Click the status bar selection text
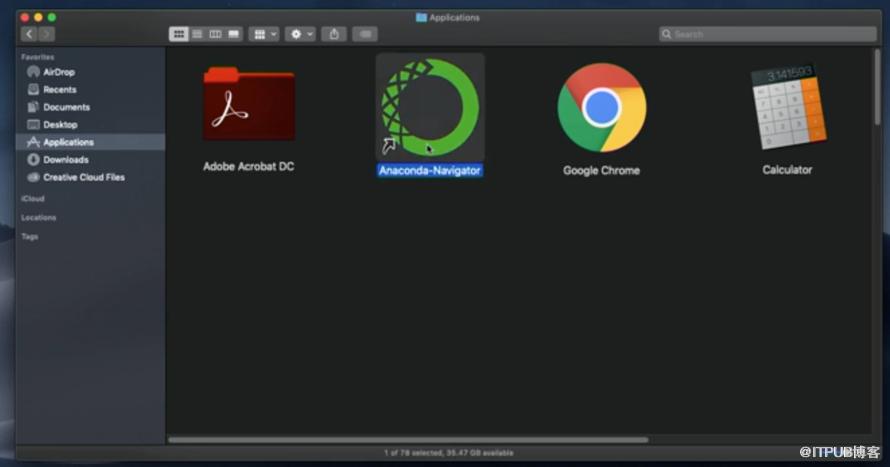This screenshot has height=467, width=890. click(448, 453)
